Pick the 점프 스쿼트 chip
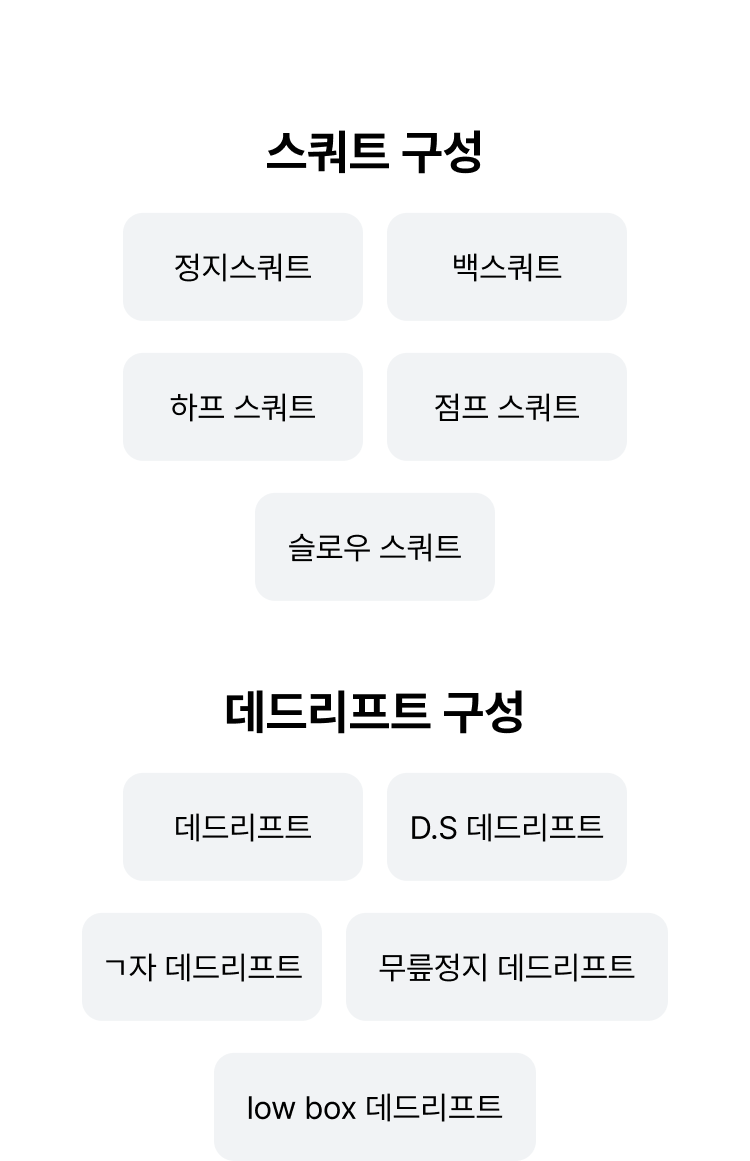Screen dimensions: 750x1161 [506, 406]
